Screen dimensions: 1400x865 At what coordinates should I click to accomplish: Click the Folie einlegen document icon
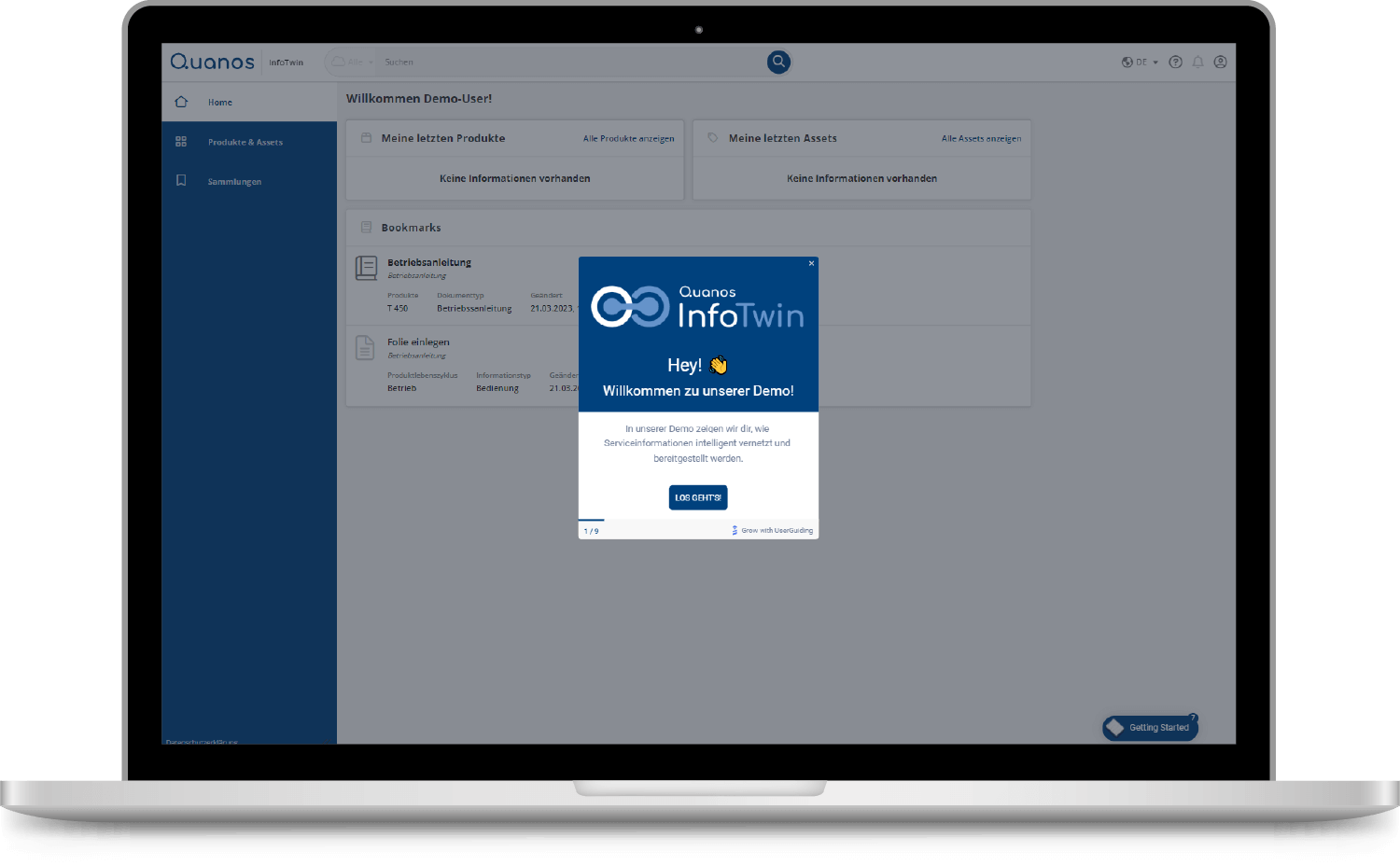pyautogui.click(x=365, y=348)
